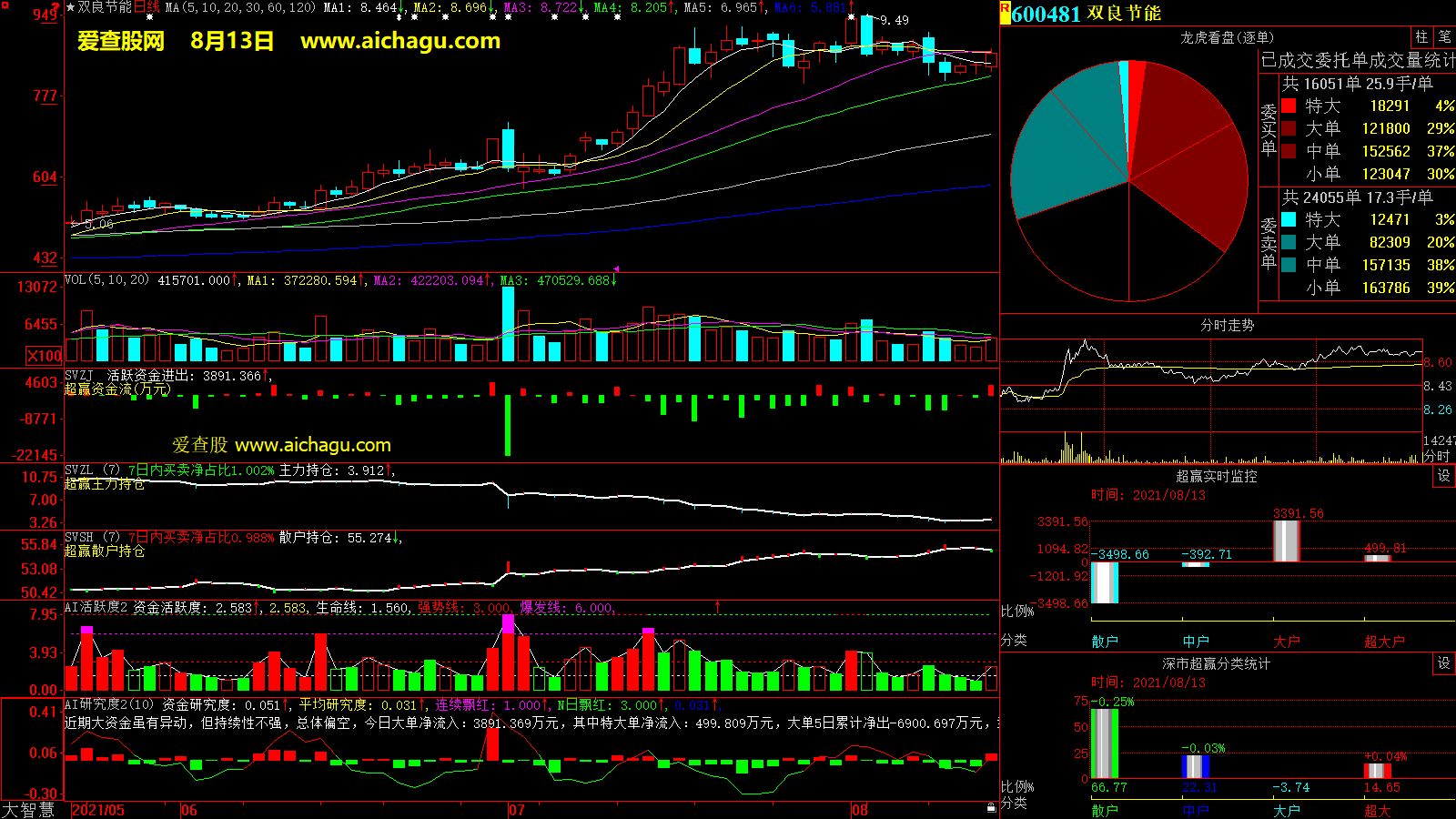Click the 分时走势 intraday chart title

point(1227,325)
